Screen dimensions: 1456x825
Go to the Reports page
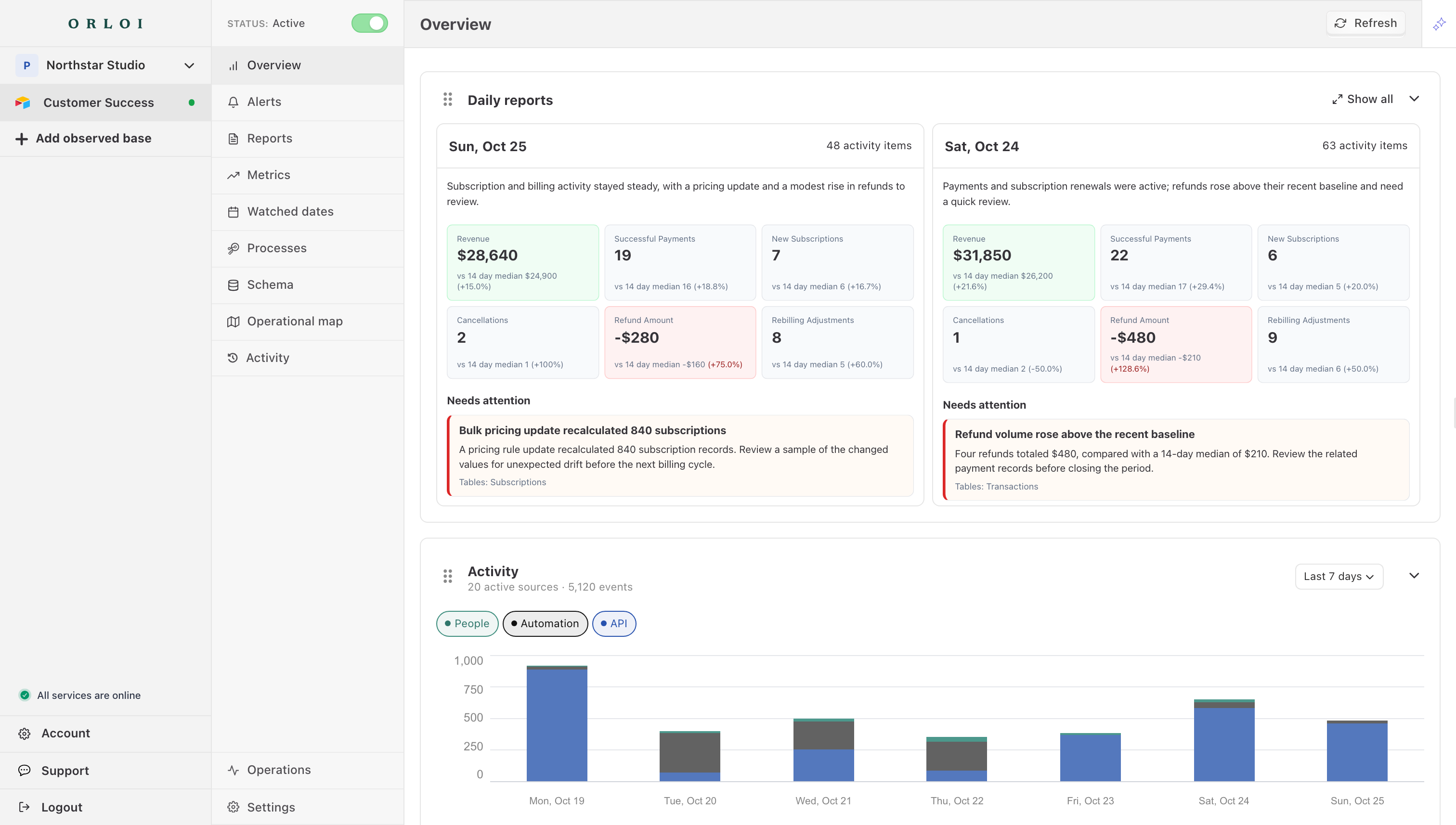tap(308, 139)
